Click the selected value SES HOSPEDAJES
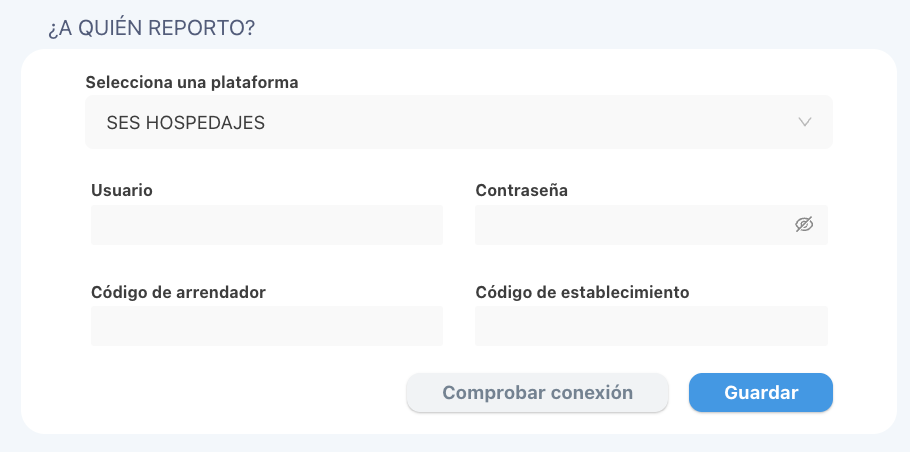910x452 pixels. point(186,123)
